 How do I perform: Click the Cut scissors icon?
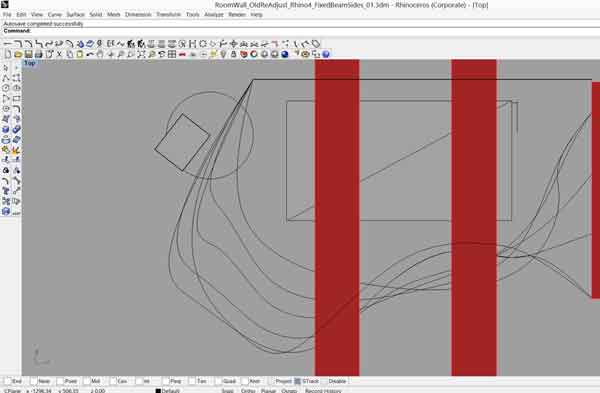point(59,54)
